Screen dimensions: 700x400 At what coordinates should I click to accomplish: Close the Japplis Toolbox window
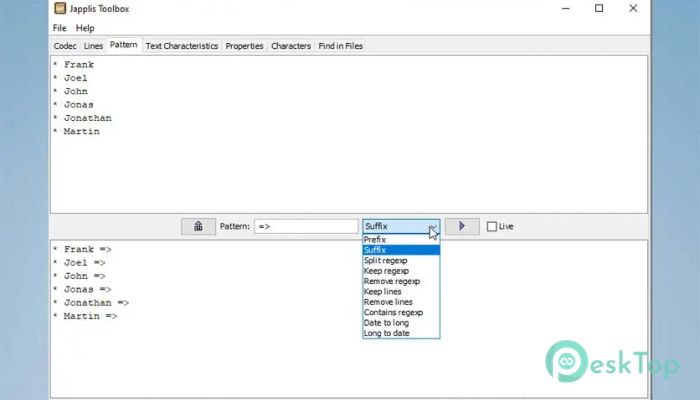tap(633, 8)
